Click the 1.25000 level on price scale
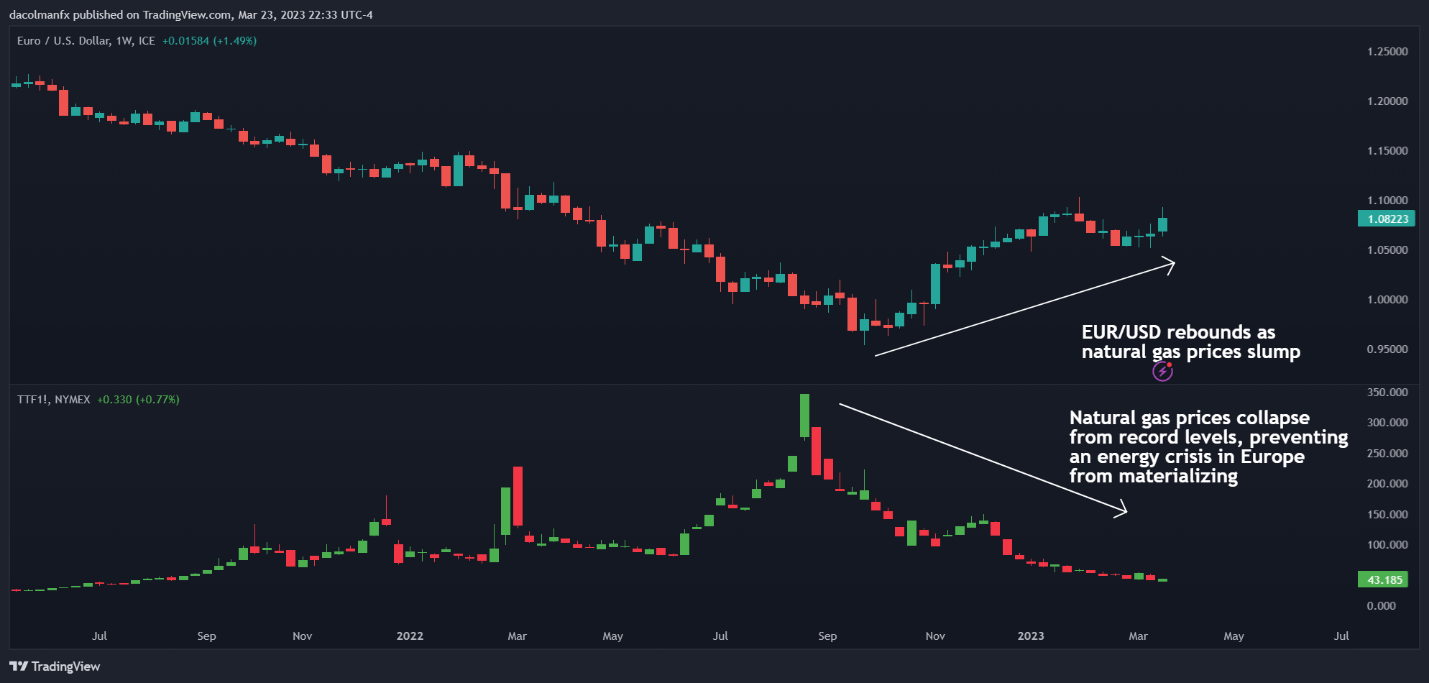1429x683 pixels. coord(1386,51)
